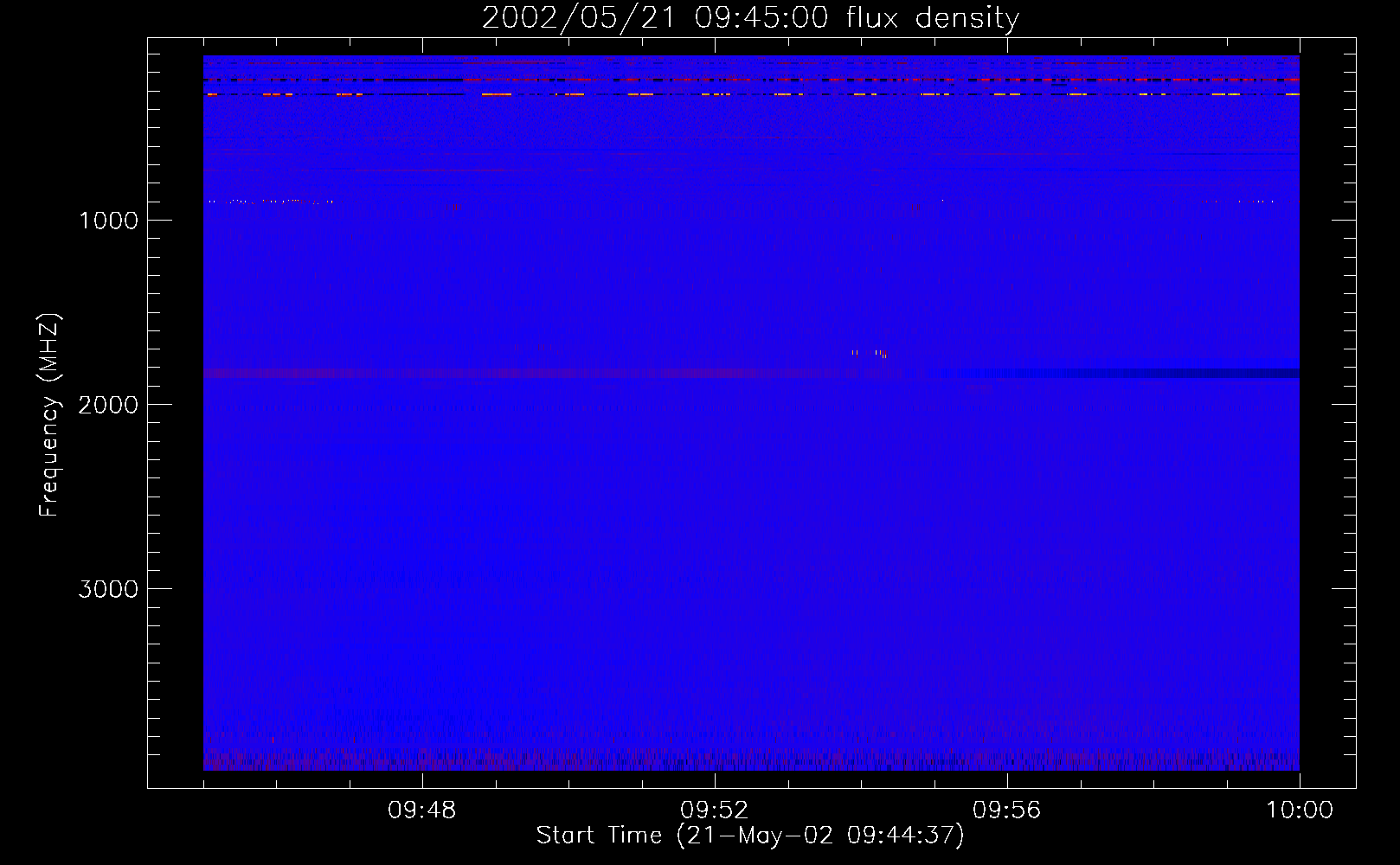The image size is (1400, 865).
Task: Click the '10:00' time tick label
Action: (1300, 811)
